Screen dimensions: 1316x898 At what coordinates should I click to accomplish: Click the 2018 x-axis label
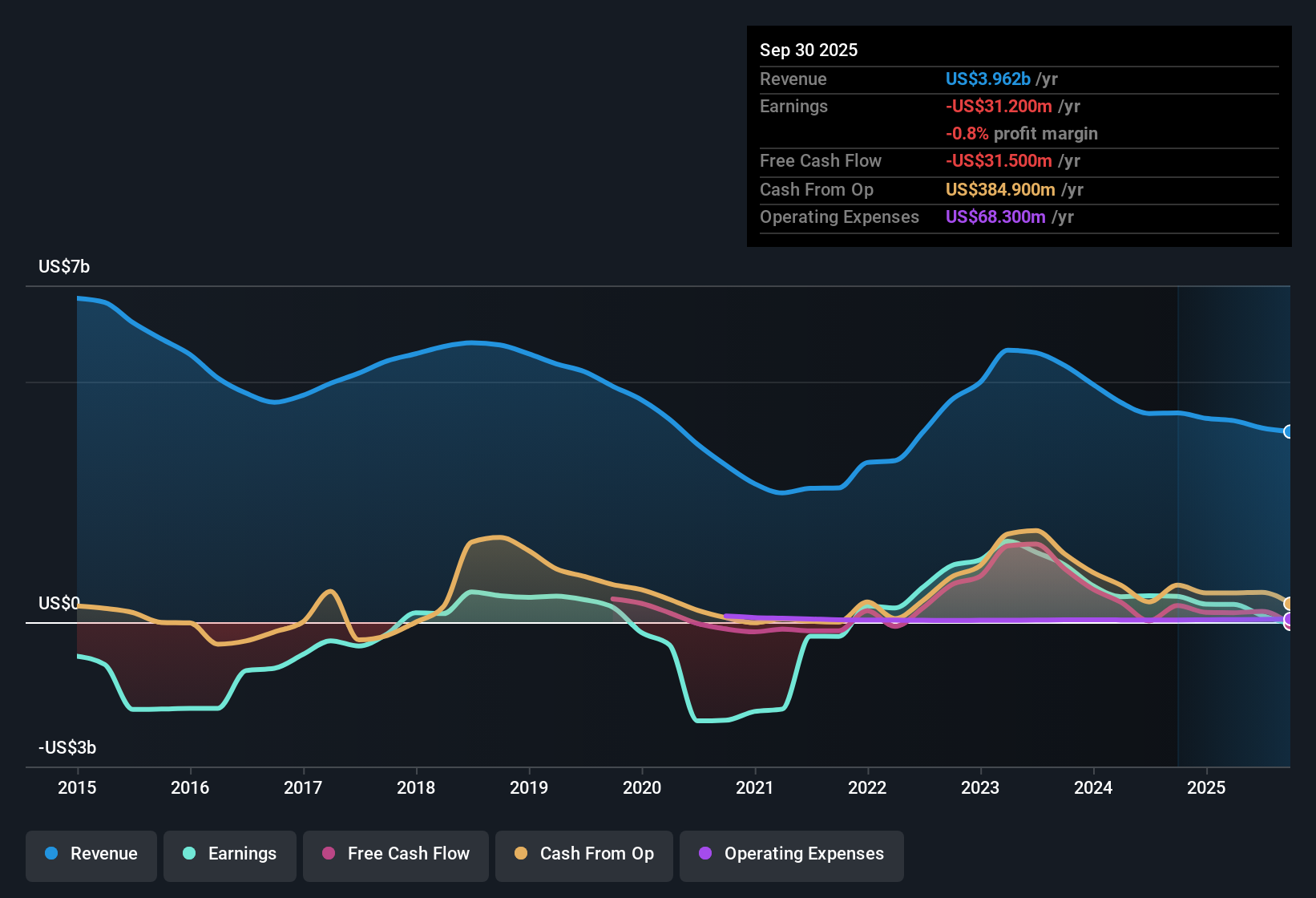(416, 787)
